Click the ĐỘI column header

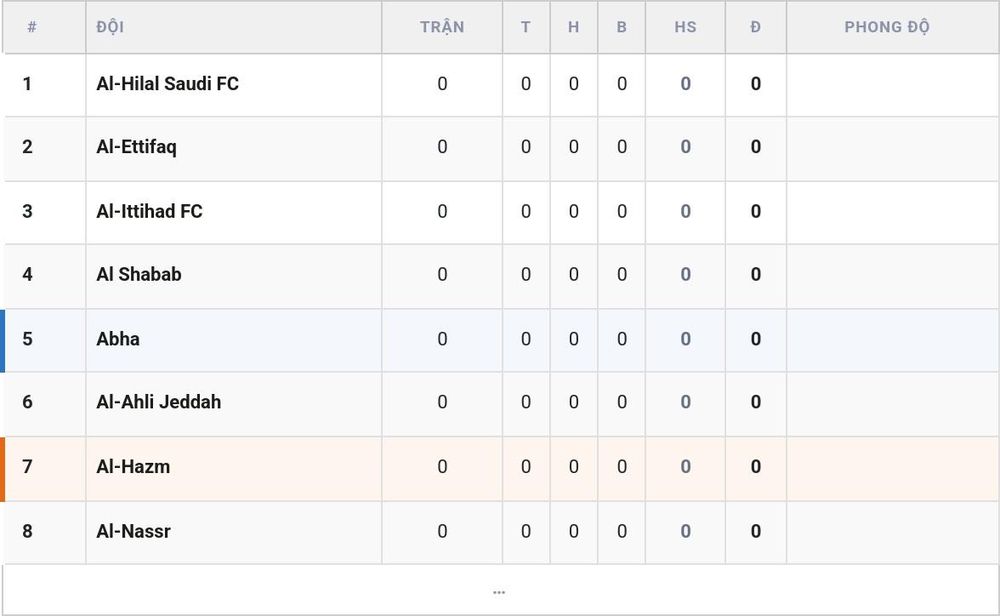(110, 27)
